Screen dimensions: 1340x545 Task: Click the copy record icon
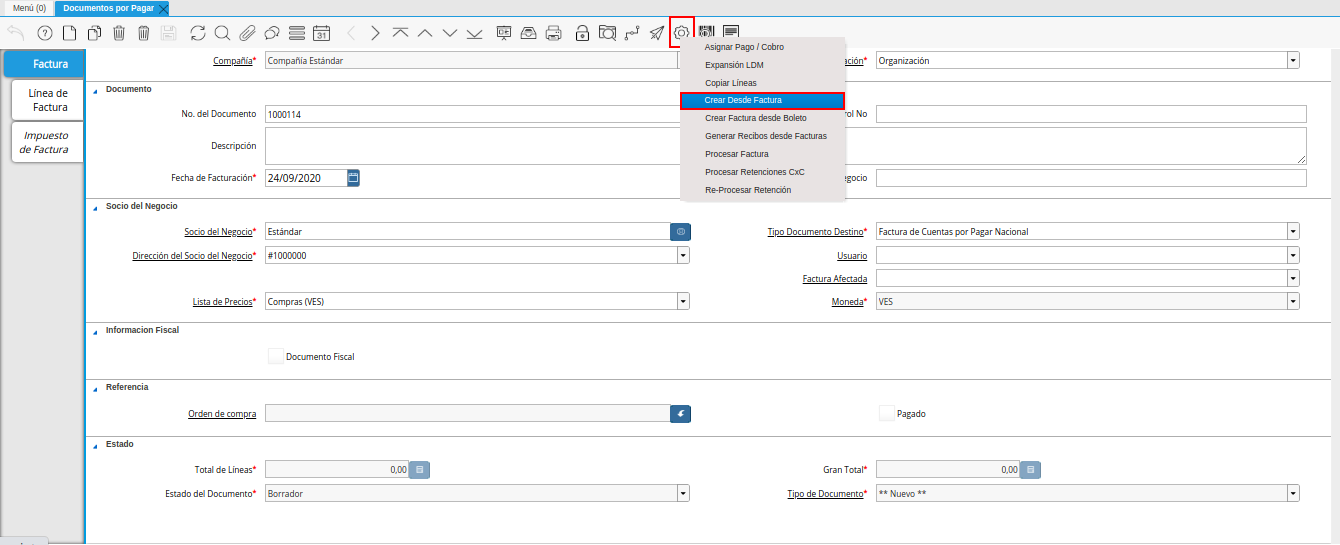click(x=94, y=33)
